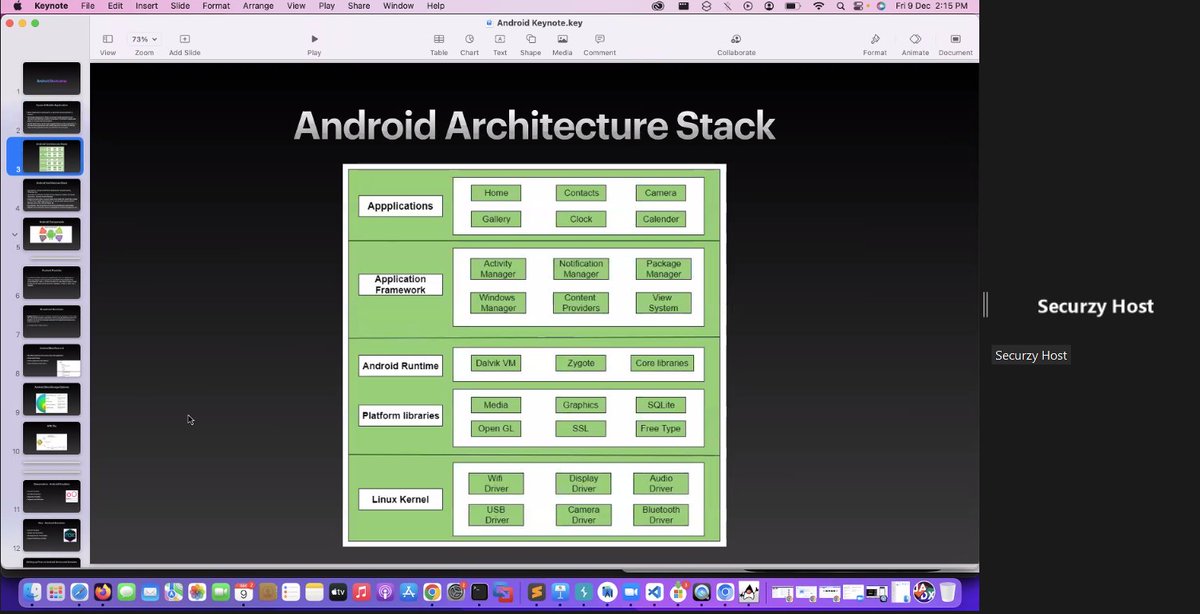Open the Edit menu

coord(115,6)
